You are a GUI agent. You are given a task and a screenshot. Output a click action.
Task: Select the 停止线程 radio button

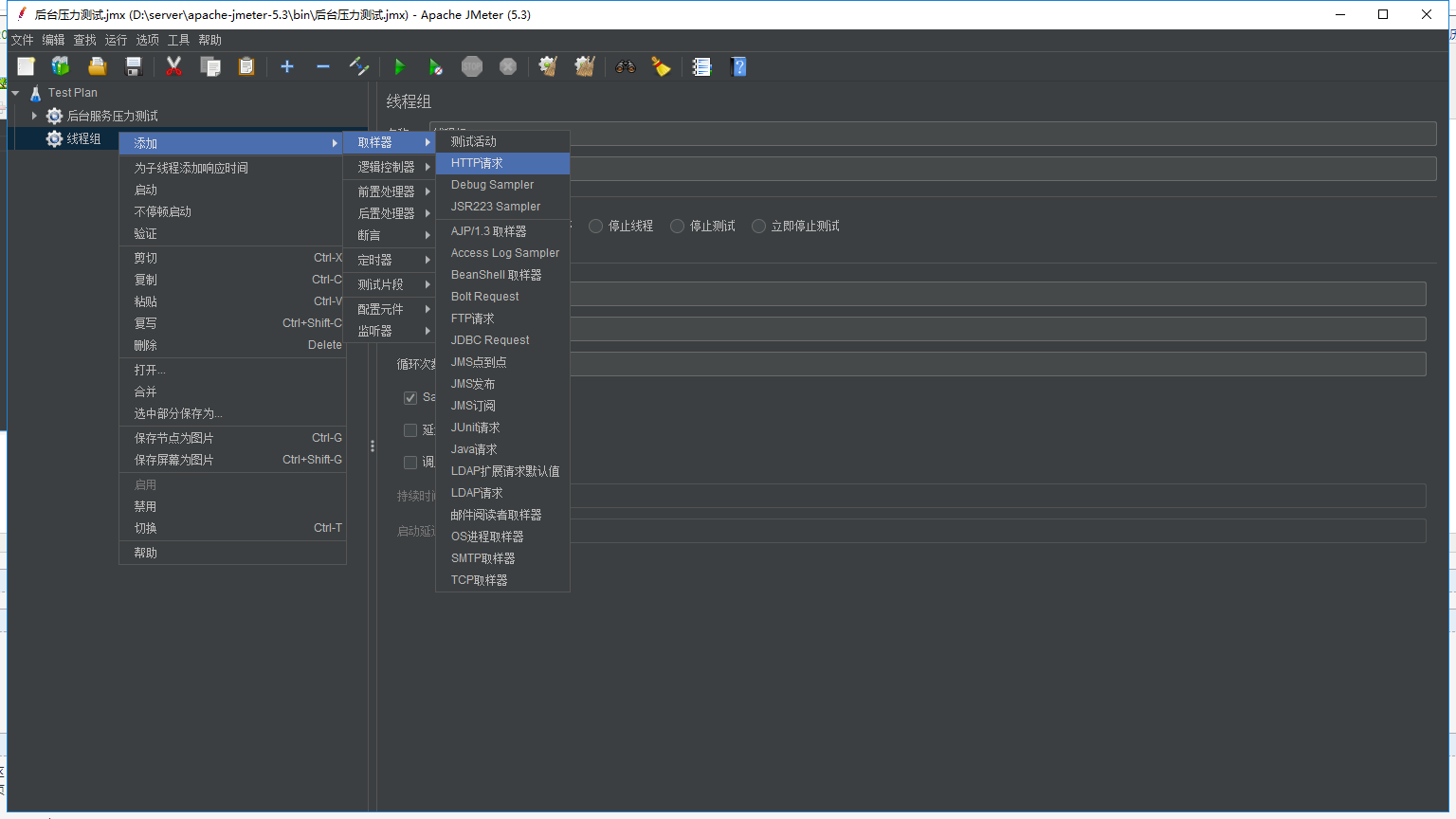[x=596, y=226]
